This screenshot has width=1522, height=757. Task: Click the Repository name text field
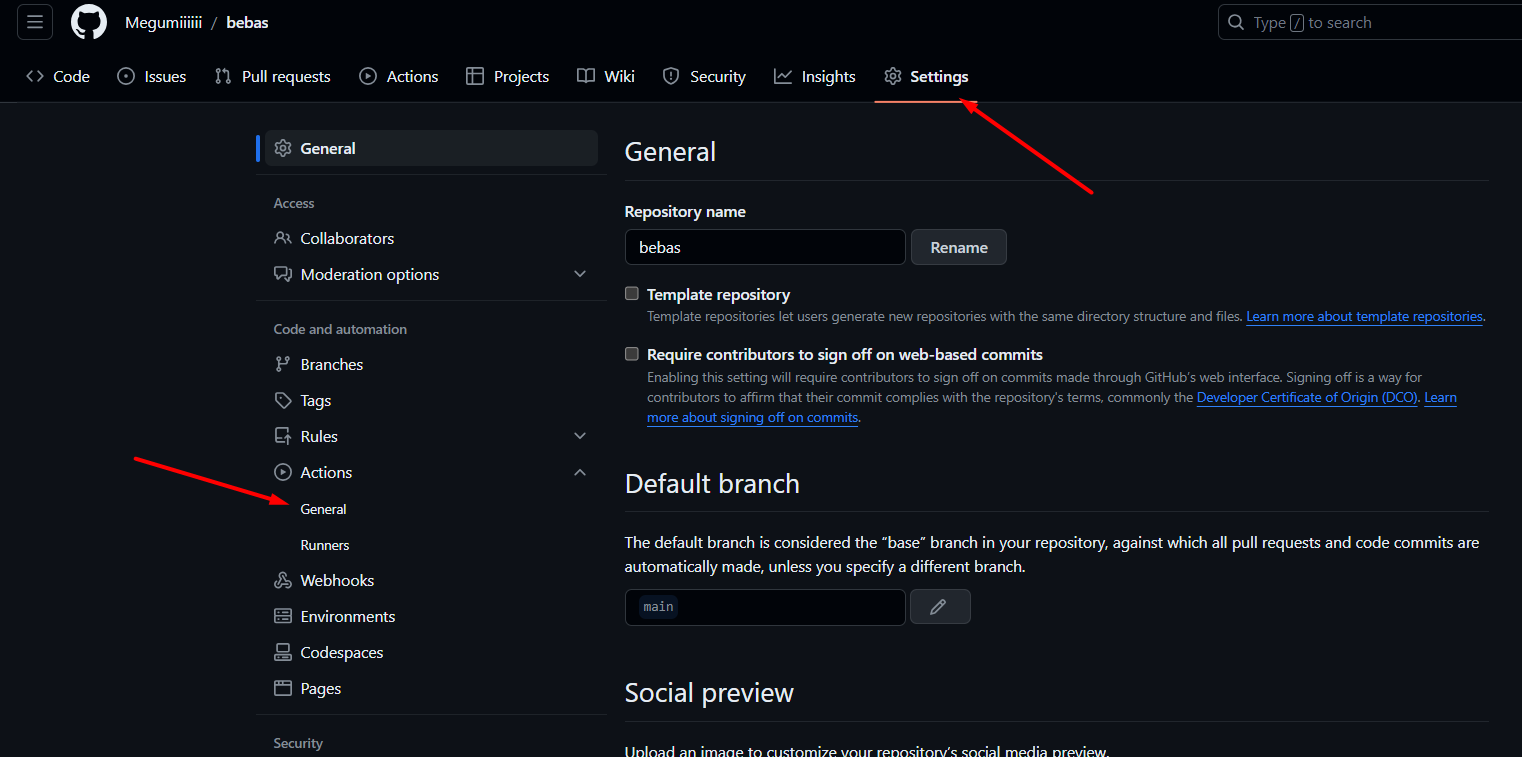pyautogui.click(x=764, y=248)
